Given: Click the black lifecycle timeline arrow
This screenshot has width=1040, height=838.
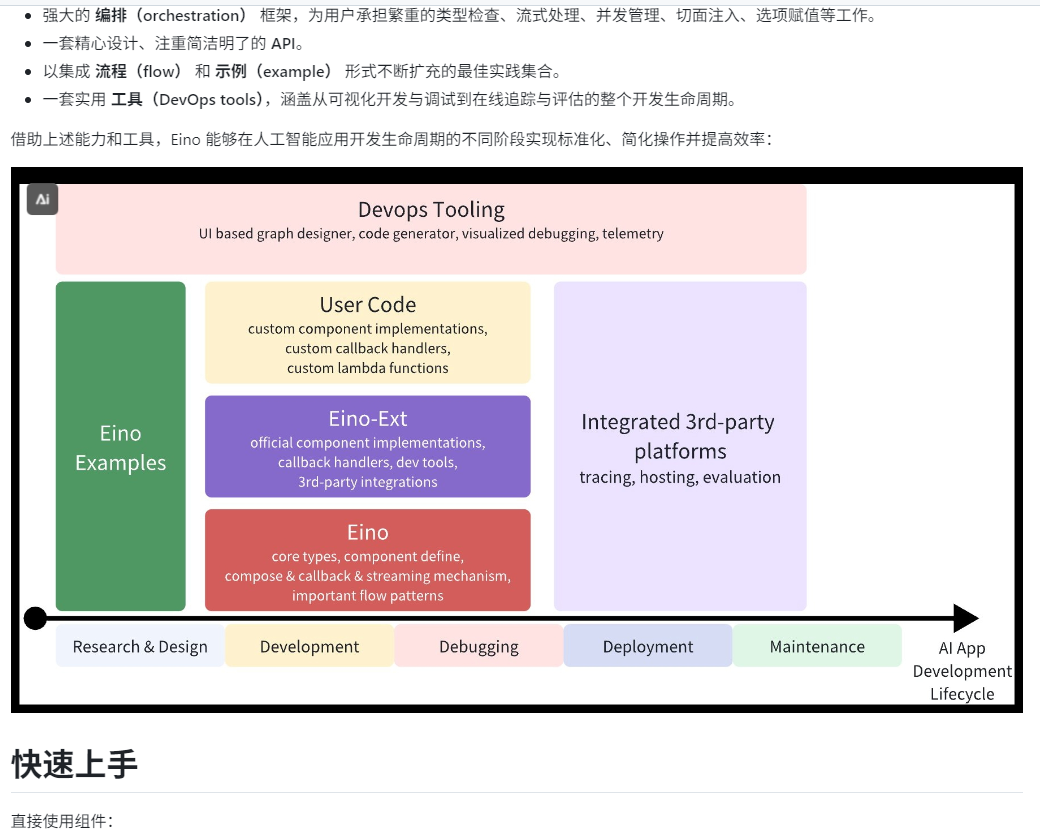Looking at the screenshot, I should click(x=500, y=618).
